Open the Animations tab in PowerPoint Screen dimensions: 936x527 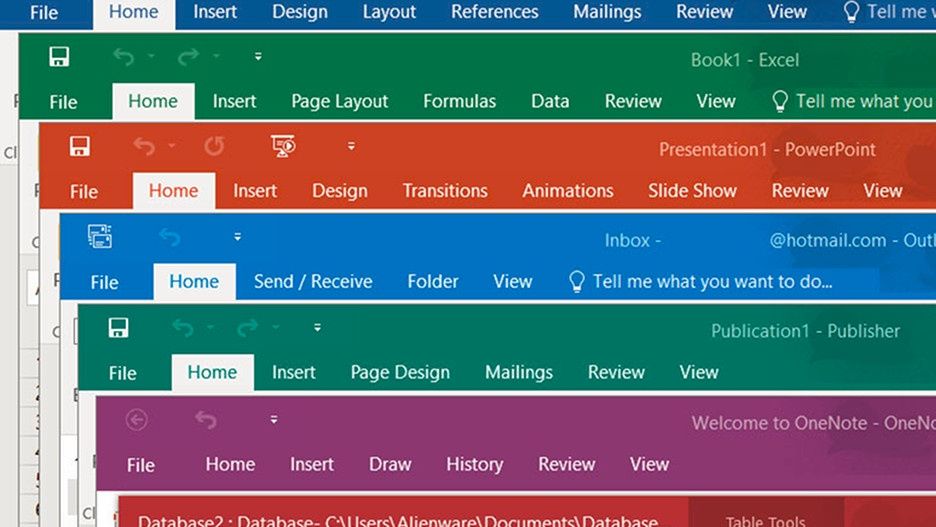568,191
